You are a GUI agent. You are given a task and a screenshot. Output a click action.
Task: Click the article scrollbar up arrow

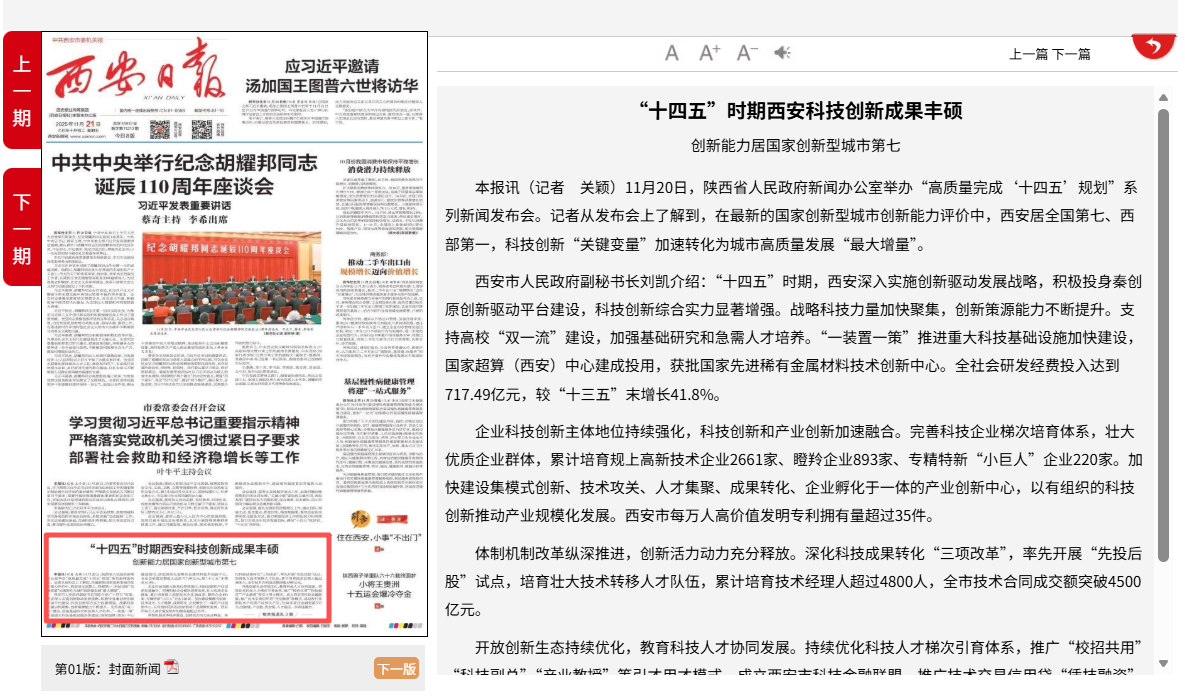coord(1163,97)
